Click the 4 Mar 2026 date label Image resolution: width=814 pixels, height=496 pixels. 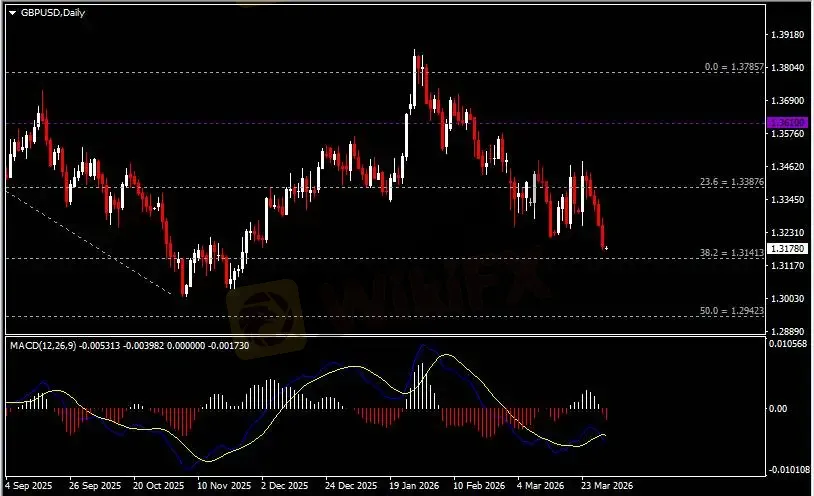point(540,486)
